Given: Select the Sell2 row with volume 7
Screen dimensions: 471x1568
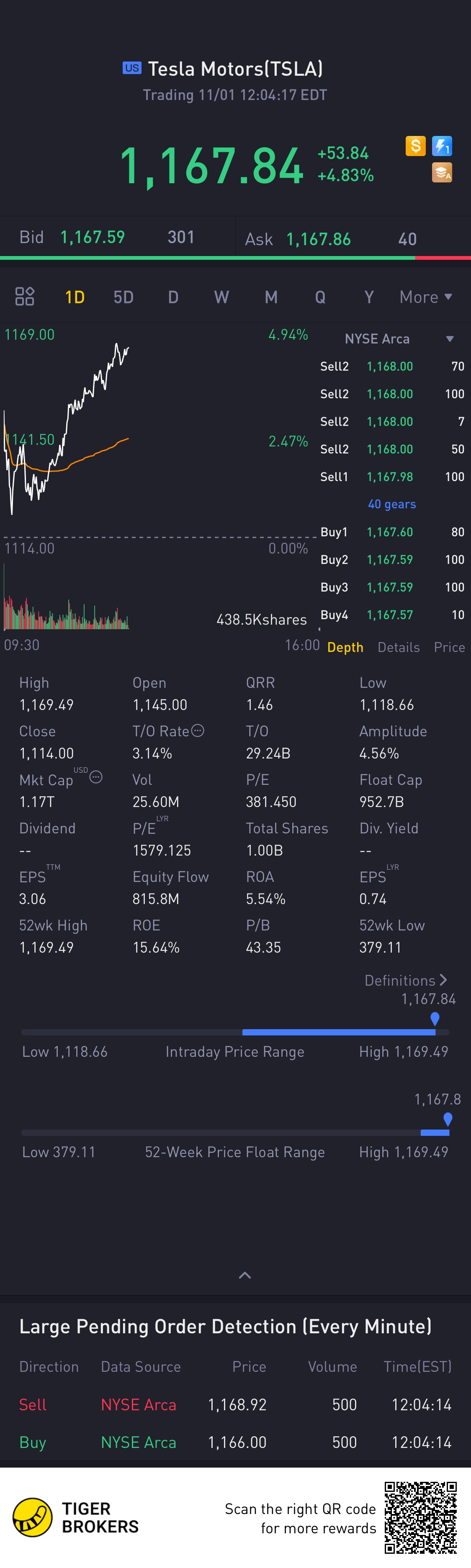Looking at the screenshot, I should pos(392,421).
